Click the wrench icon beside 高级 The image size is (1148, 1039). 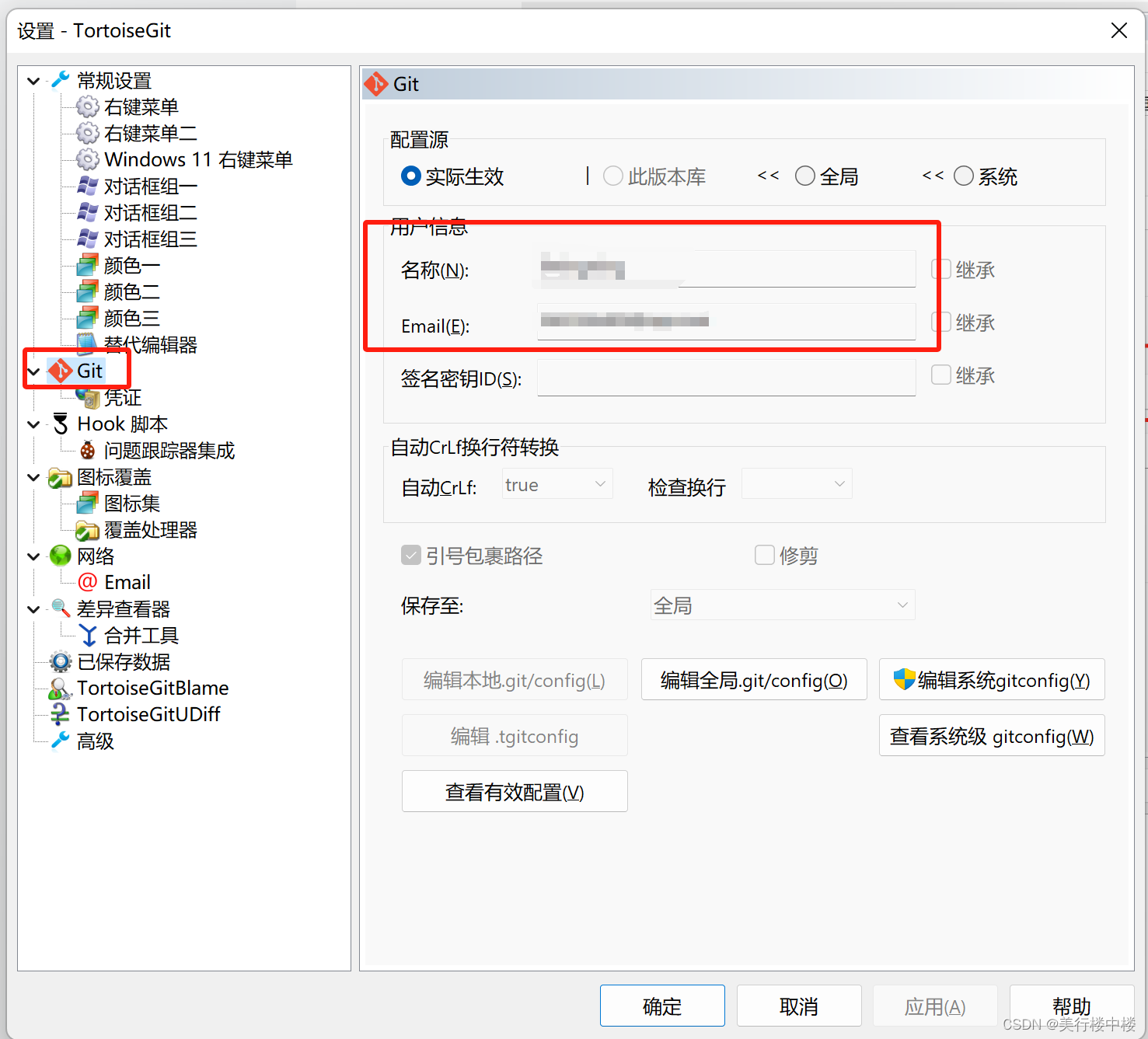point(61,741)
